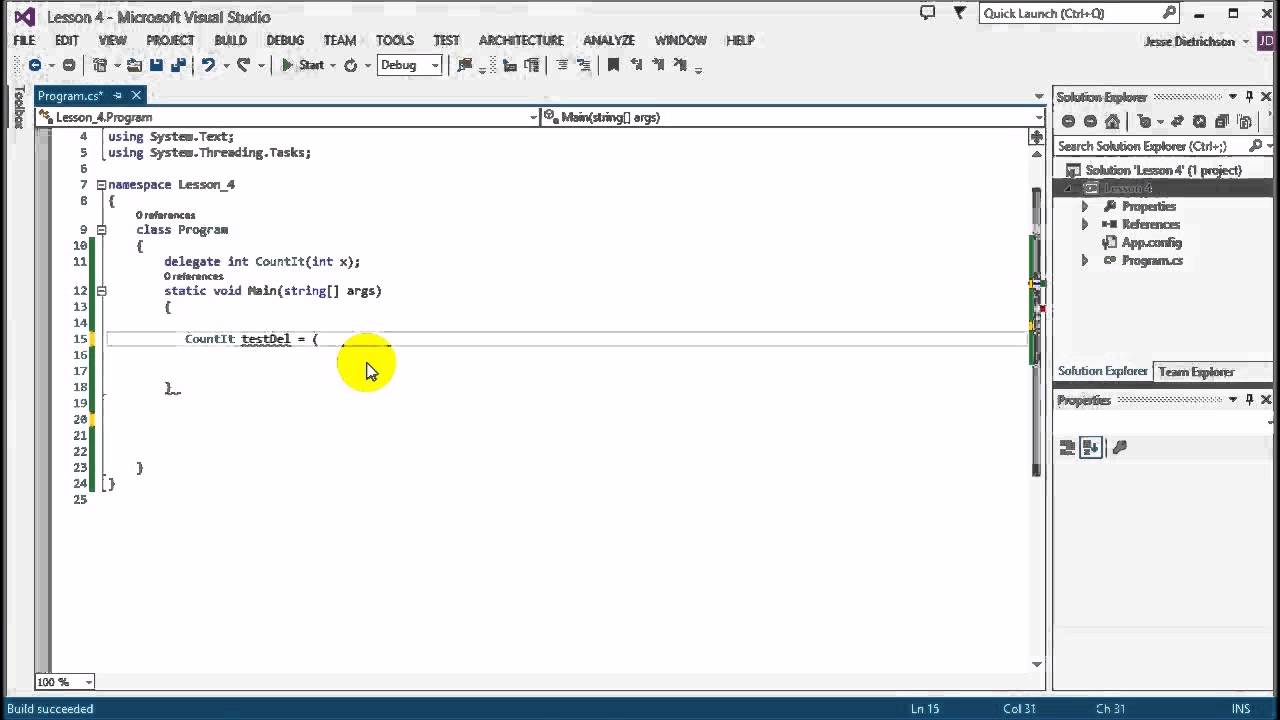This screenshot has height=720, width=1280.
Task: Comment out the selected lines icon
Action: 561,65
